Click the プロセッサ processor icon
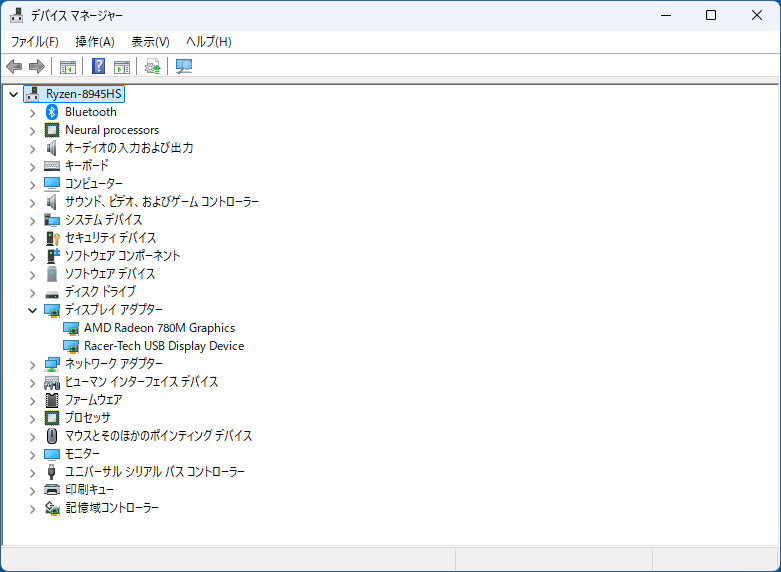Image resolution: width=781 pixels, height=572 pixels. [x=52, y=418]
